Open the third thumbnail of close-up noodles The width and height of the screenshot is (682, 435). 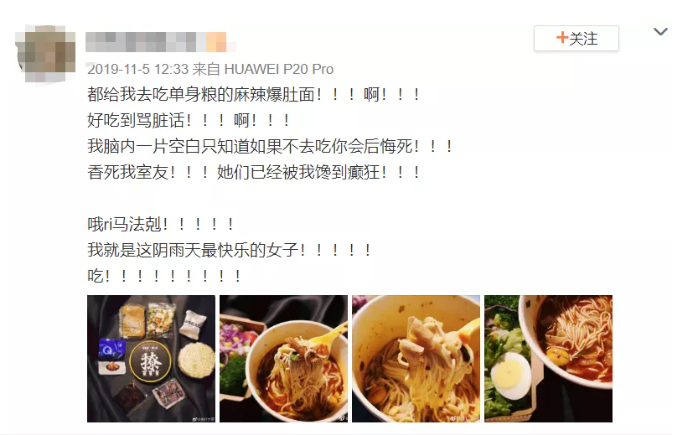(x=416, y=358)
